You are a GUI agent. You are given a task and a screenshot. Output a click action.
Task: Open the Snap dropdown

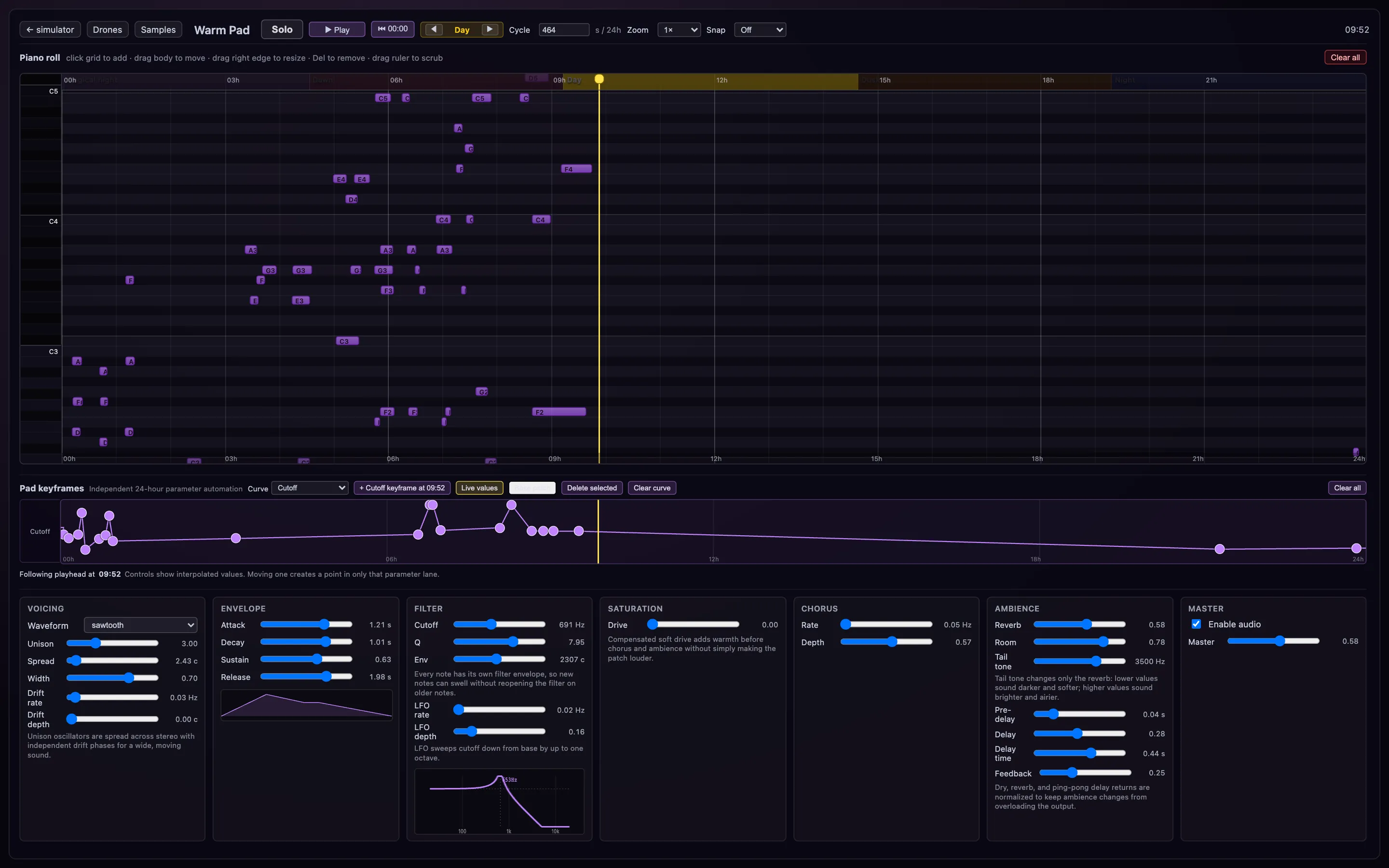(760, 30)
